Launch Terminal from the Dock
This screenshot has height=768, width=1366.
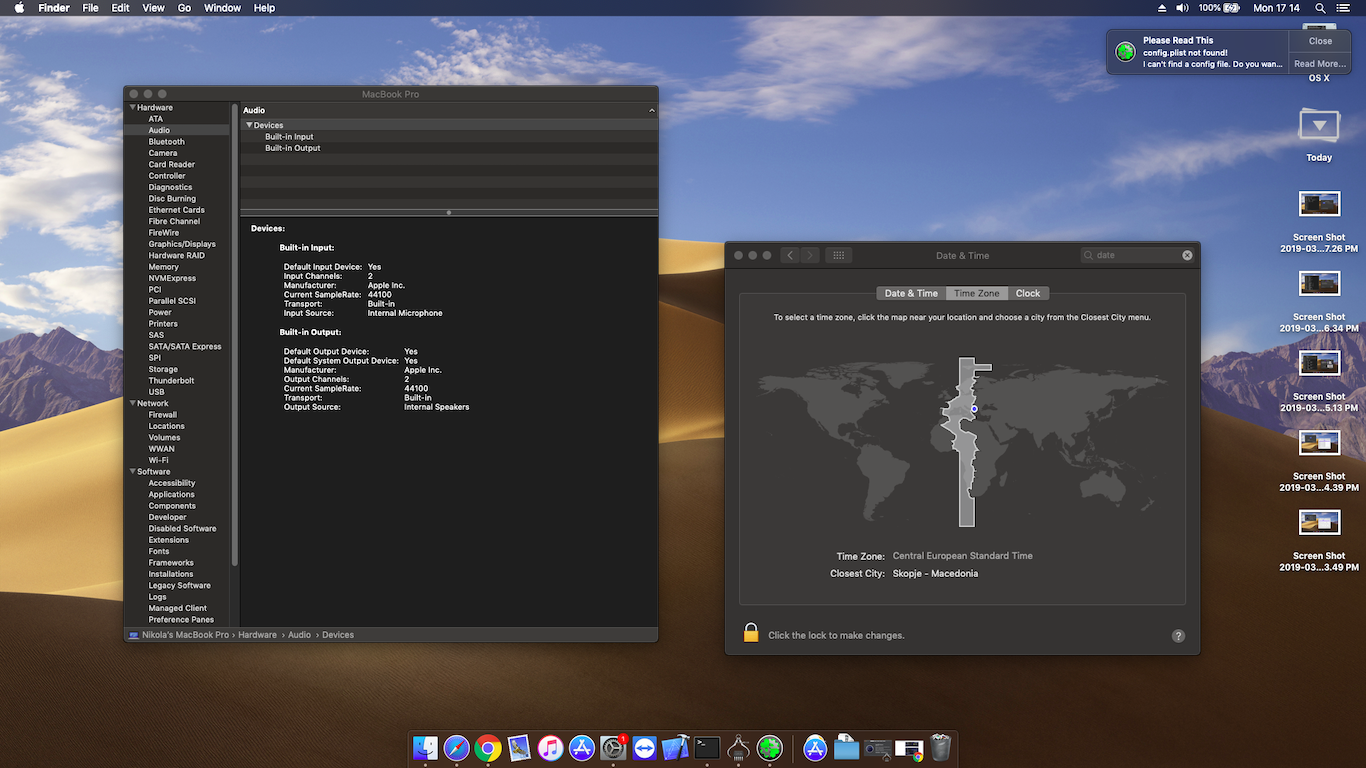[708, 747]
